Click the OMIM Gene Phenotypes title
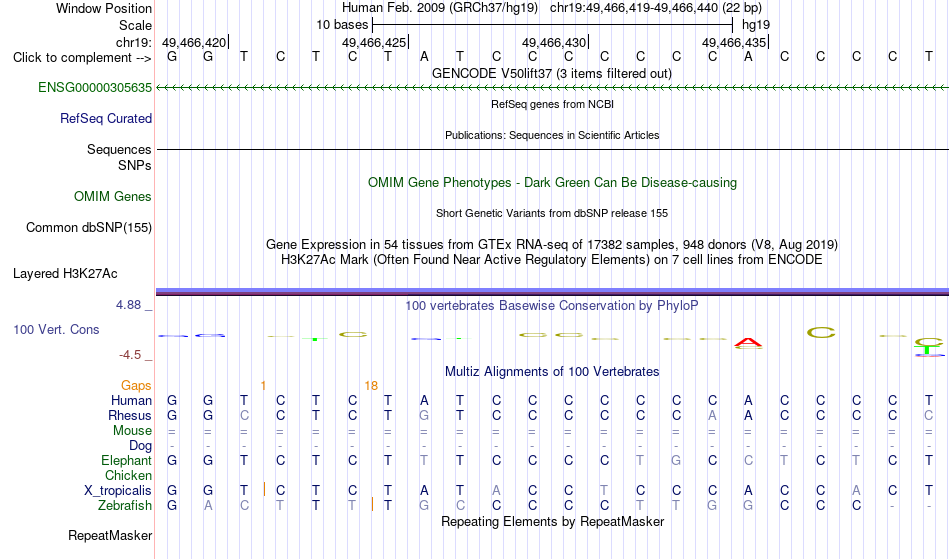This screenshot has width=950, height=559. tap(553, 183)
